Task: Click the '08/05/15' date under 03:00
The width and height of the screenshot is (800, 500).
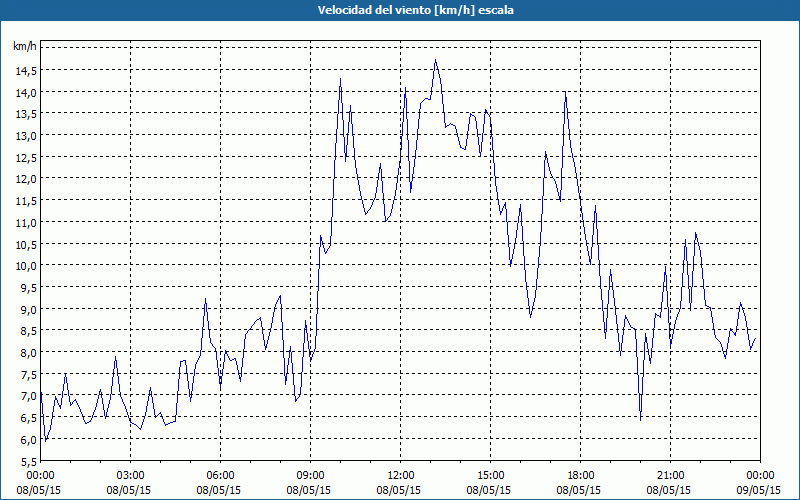Action: tap(129, 490)
